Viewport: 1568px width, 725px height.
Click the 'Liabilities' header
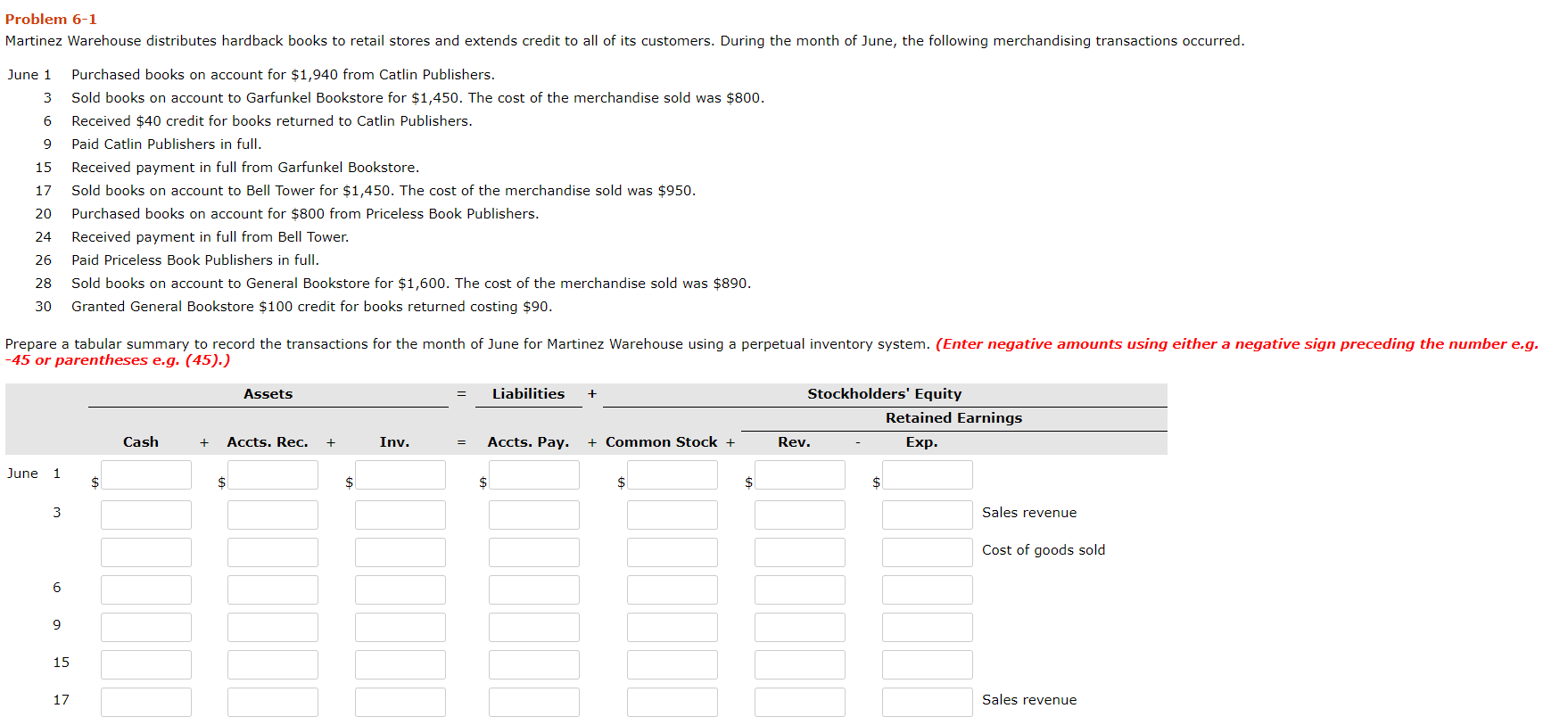click(x=528, y=393)
